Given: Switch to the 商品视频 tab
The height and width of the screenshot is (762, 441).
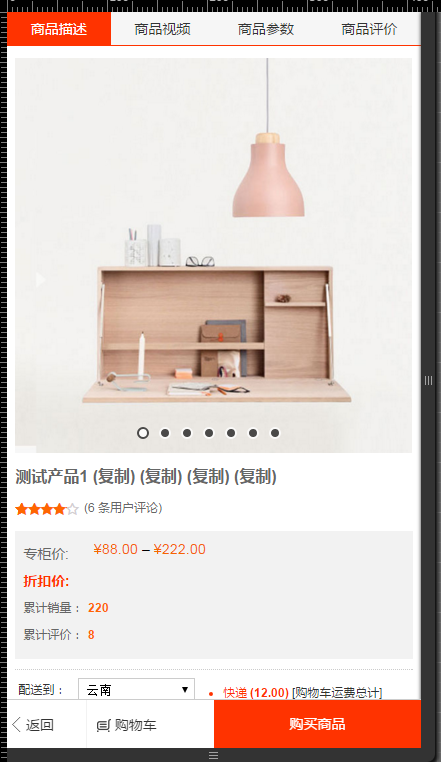Looking at the screenshot, I should click(x=162, y=29).
